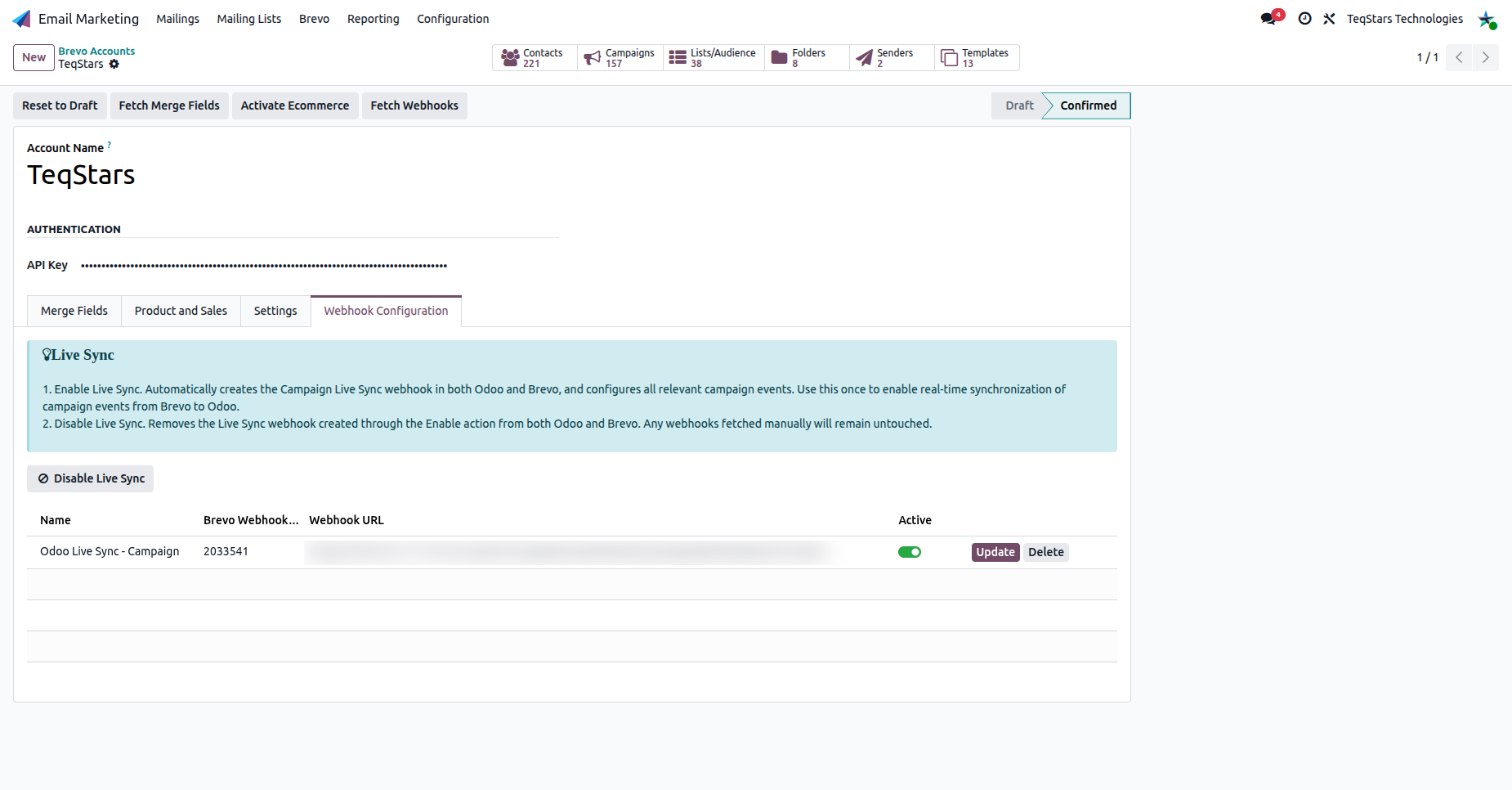Viewport: 1512px width, 790px height.
Task: Open Templates 13 smart button
Action: (x=977, y=57)
